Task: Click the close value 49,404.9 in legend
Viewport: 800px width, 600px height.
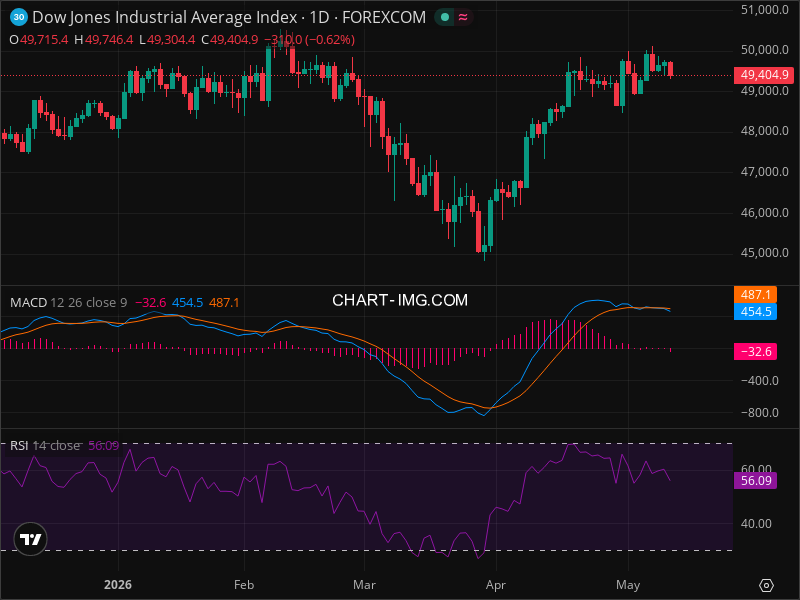Action: pos(234,40)
